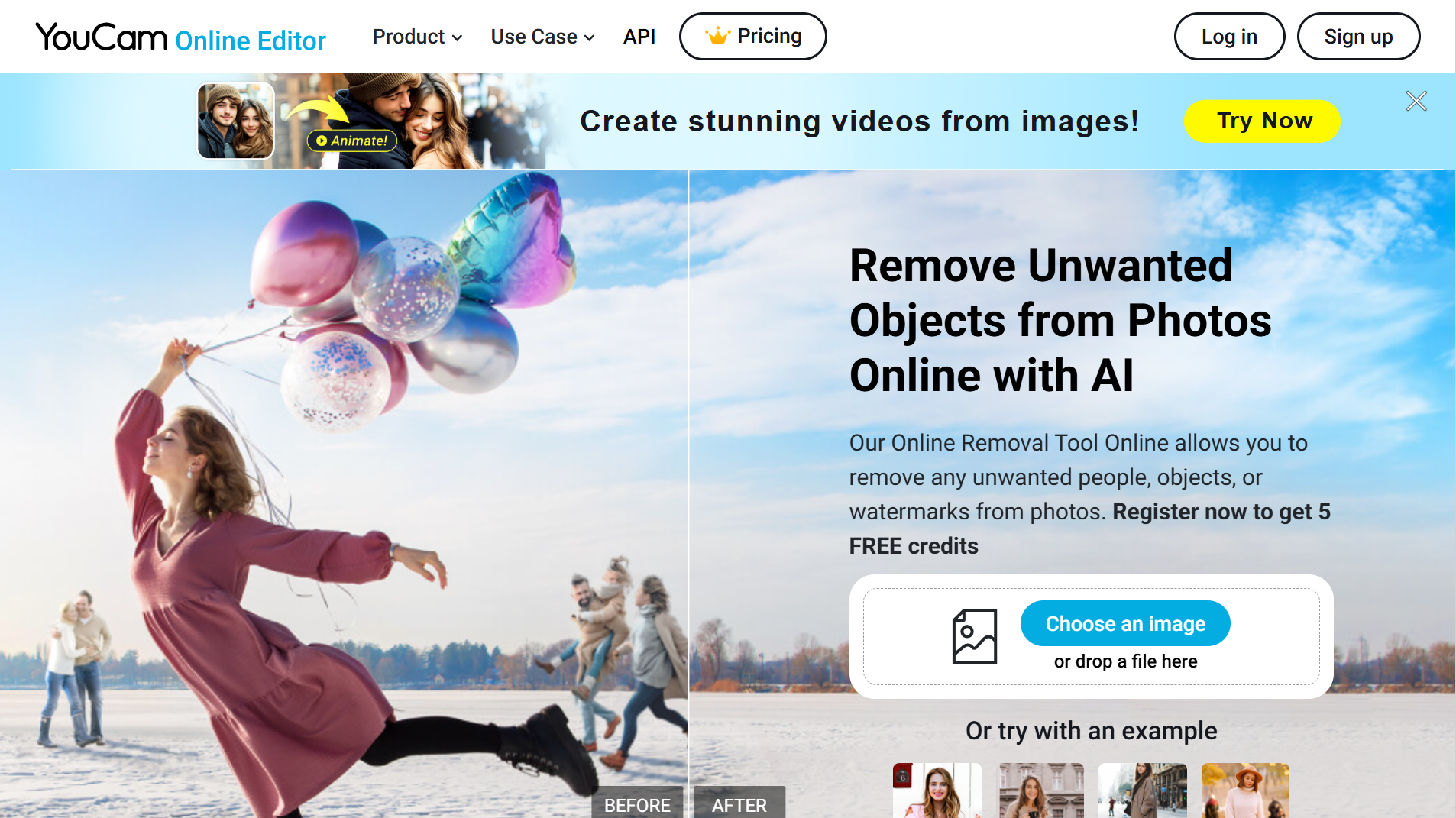This screenshot has width=1456, height=818.
Task: Close the promotional banner with X
Action: point(1416,101)
